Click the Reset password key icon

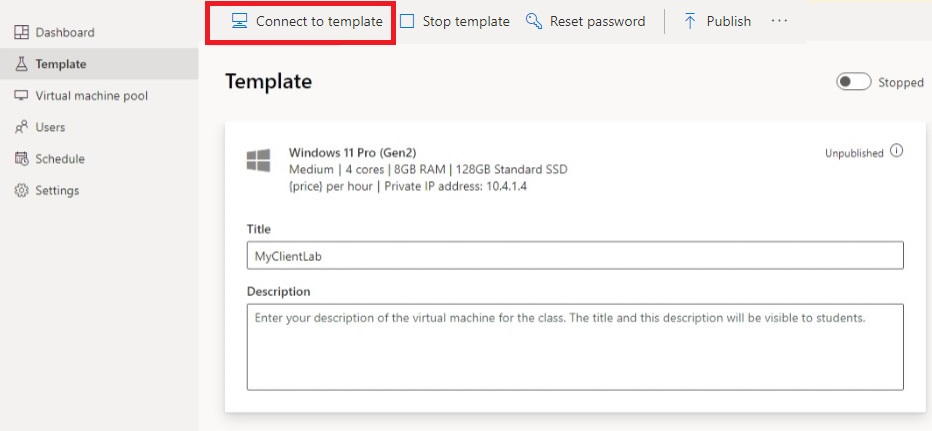click(x=534, y=21)
